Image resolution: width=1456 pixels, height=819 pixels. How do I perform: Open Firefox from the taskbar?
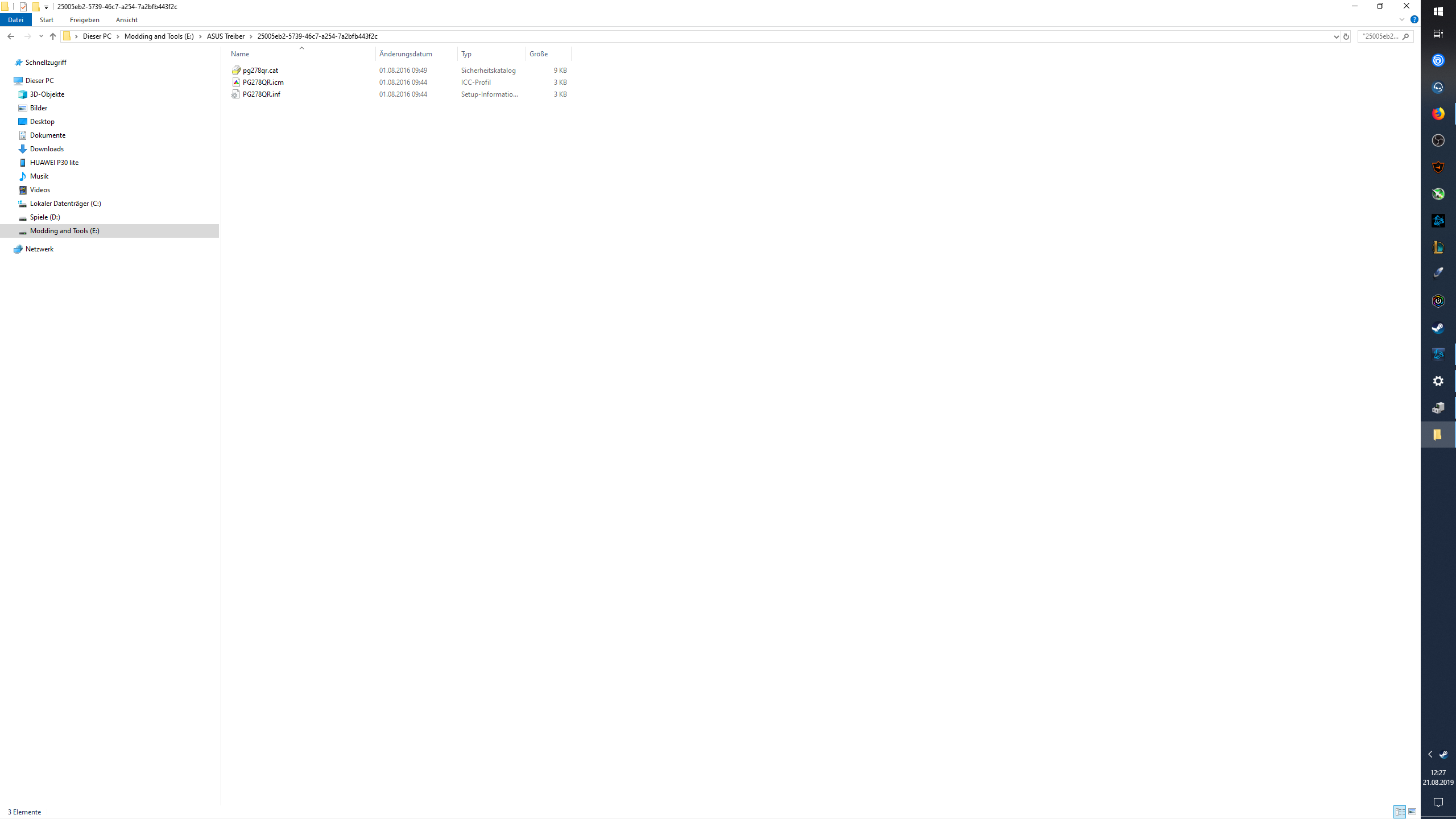(x=1438, y=114)
